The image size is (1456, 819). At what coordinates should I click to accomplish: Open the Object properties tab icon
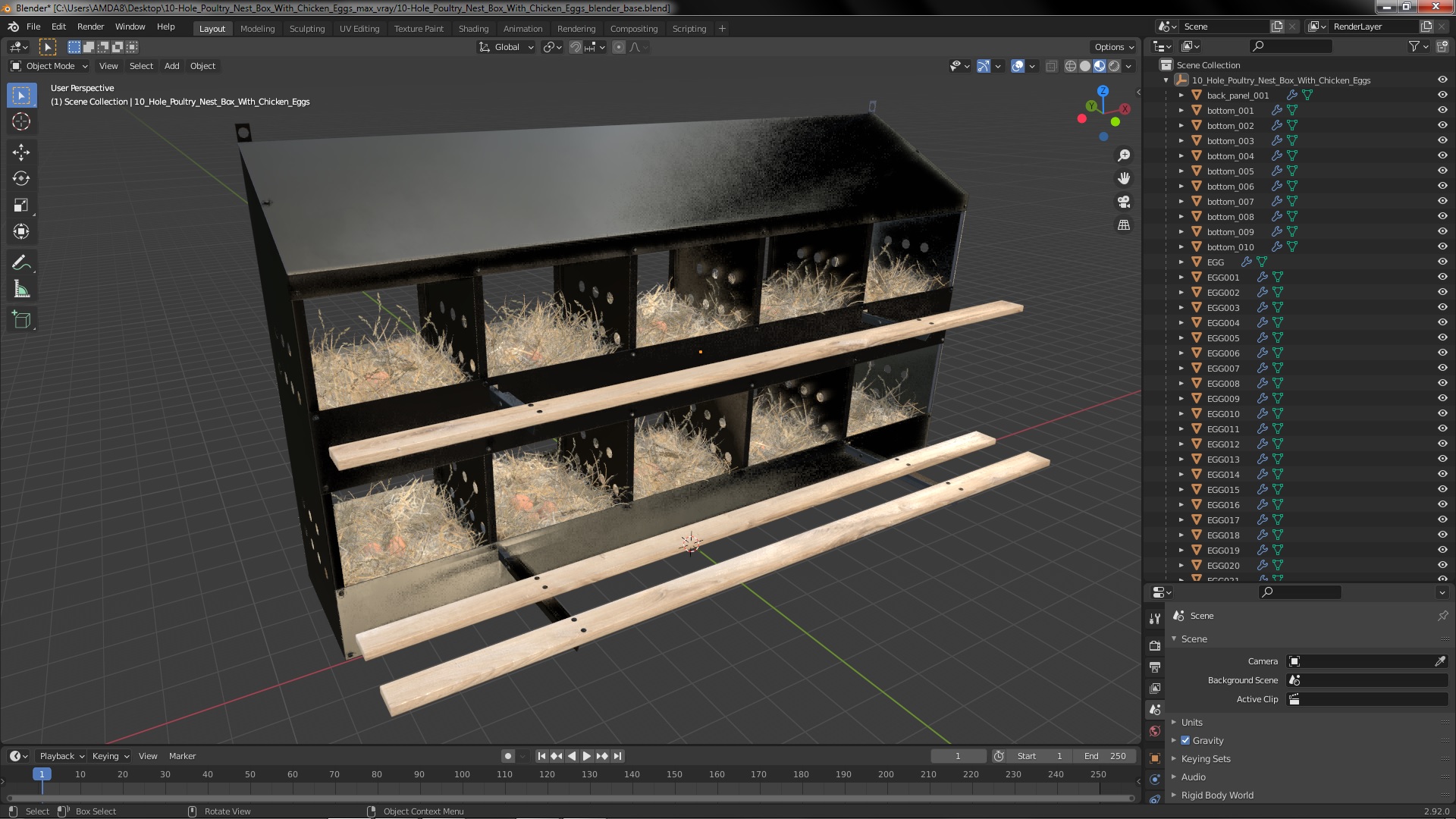[1155, 758]
